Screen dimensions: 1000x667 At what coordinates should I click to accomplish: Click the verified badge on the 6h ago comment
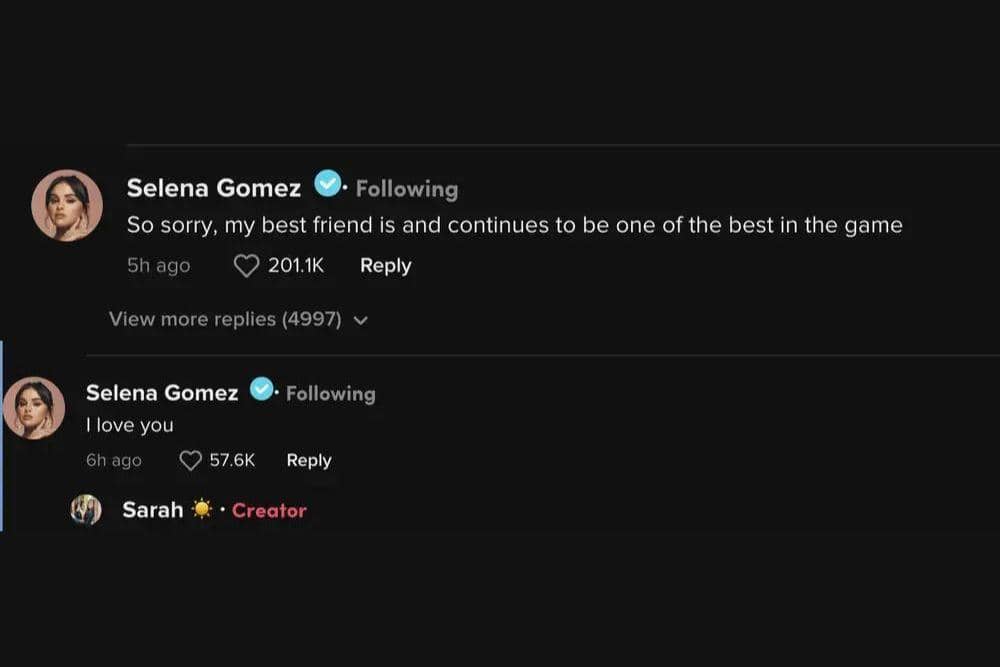click(x=262, y=390)
